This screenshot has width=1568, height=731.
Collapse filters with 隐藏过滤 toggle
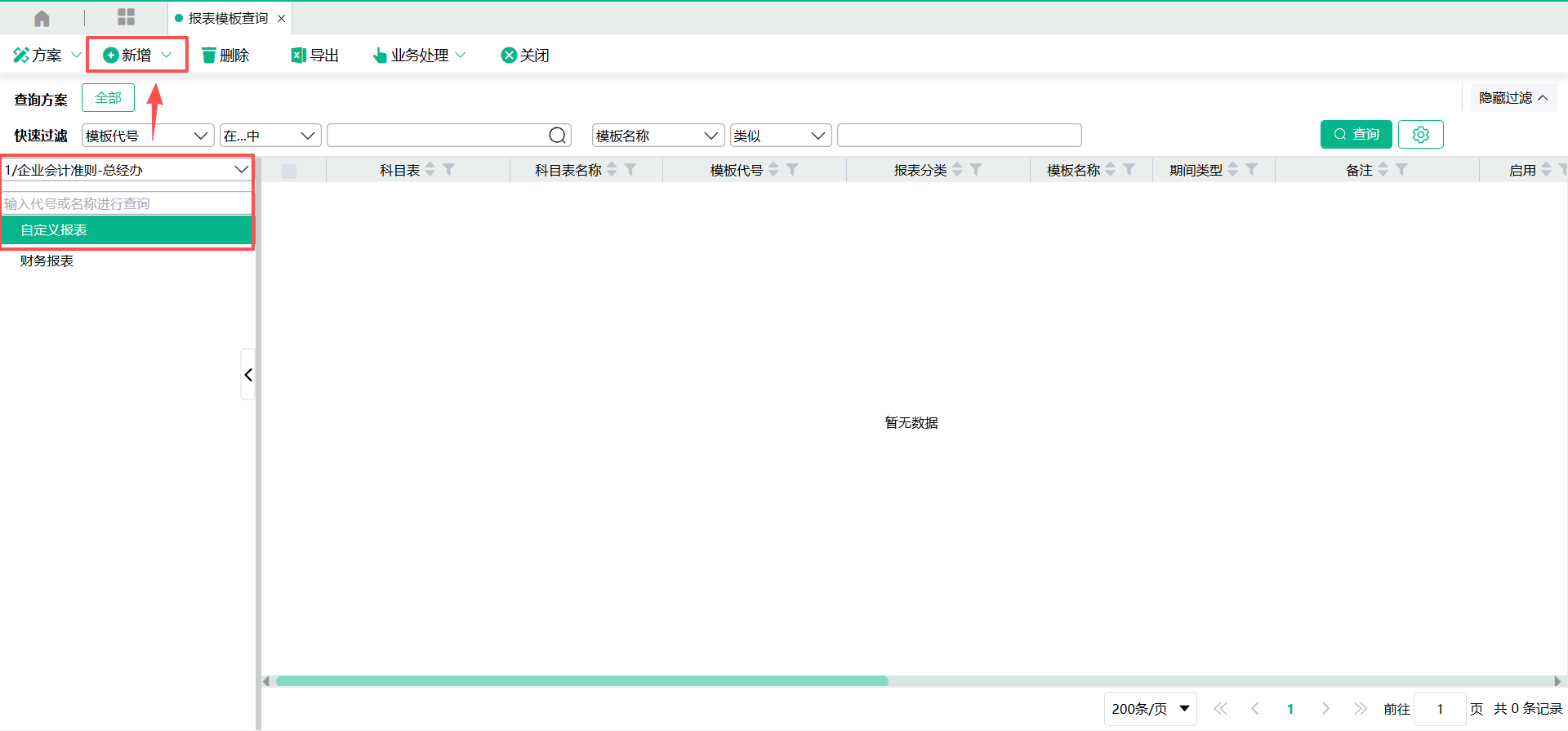(1513, 98)
